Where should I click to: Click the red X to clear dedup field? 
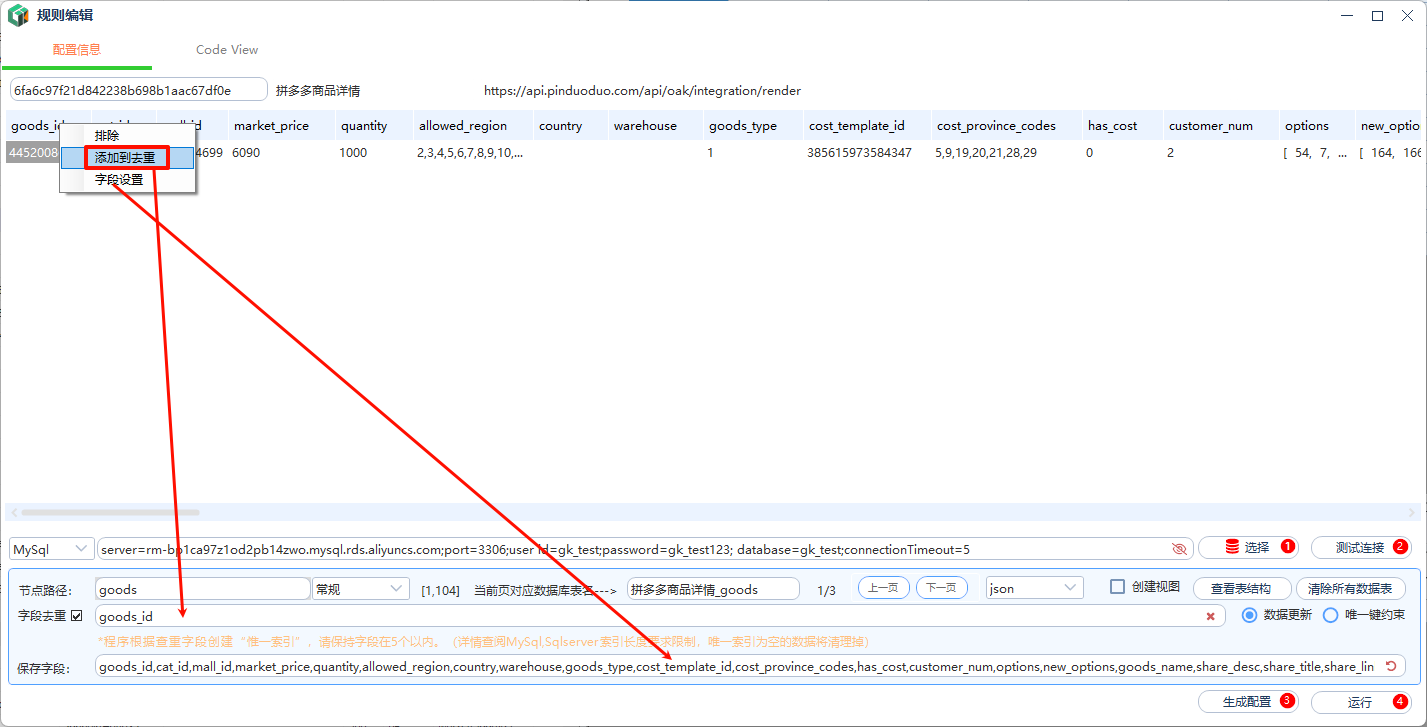(x=1210, y=616)
